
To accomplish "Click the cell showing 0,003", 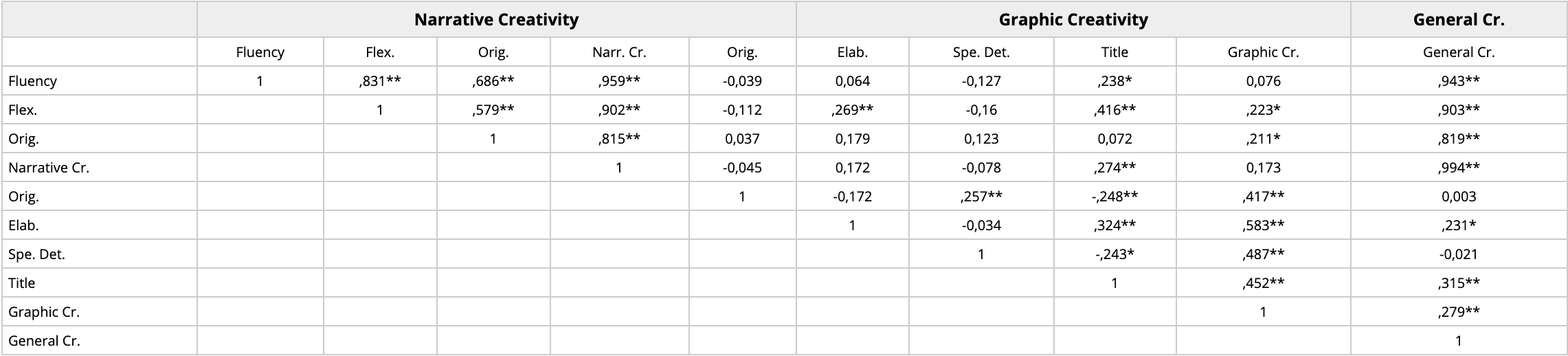I will coord(1458,197).
